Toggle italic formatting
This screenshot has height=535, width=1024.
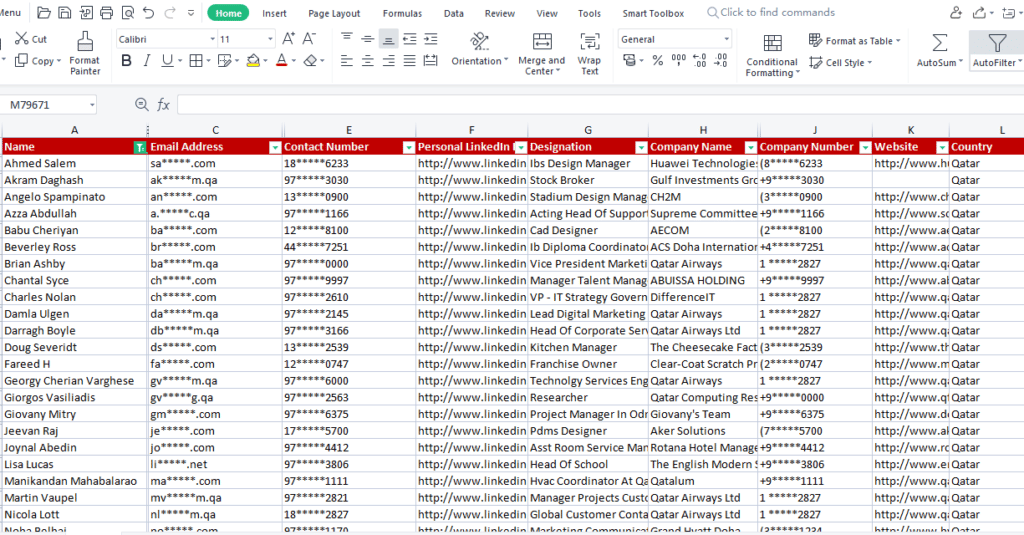point(147,61)
